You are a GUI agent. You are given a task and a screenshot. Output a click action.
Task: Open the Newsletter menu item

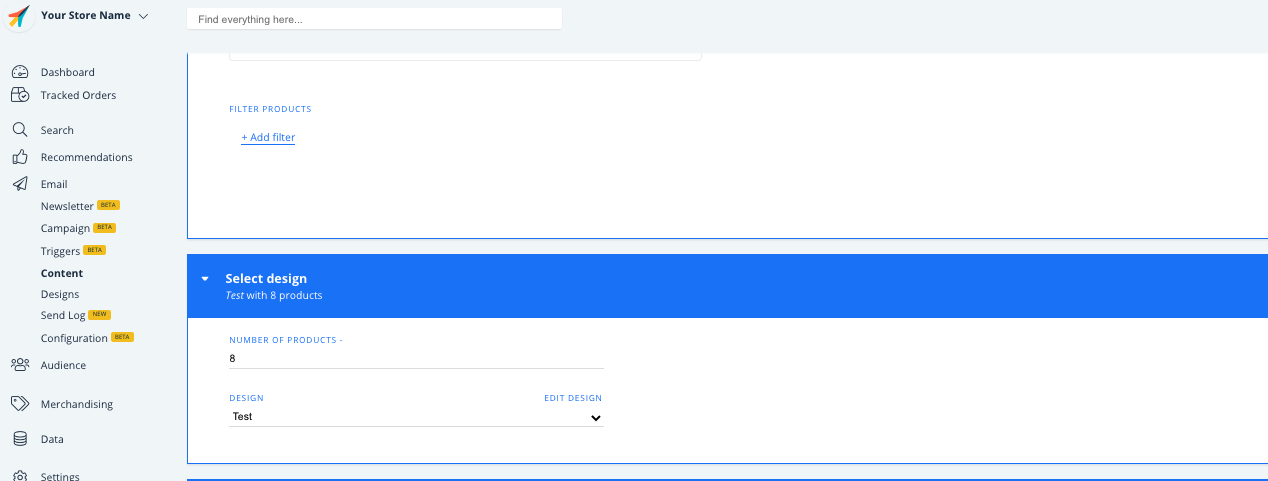[67, 206]
